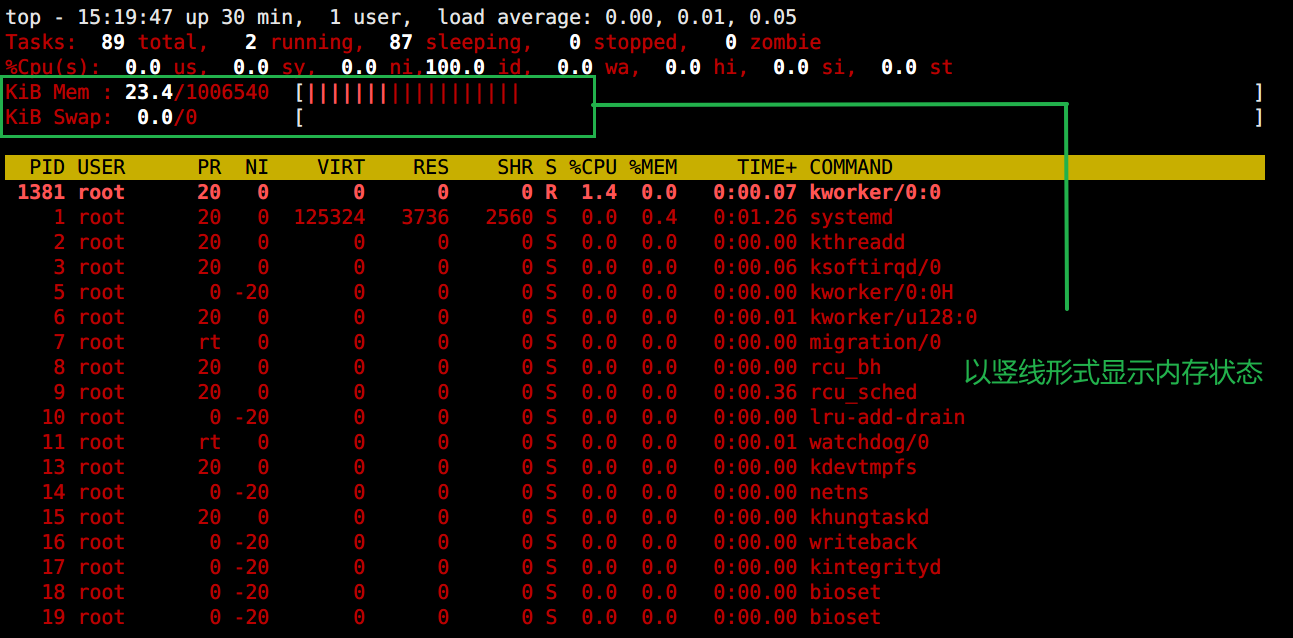Click systemd VIRT value 125324
The width and height of the screenshot is (1293, 638).
(x=329, y=217)
